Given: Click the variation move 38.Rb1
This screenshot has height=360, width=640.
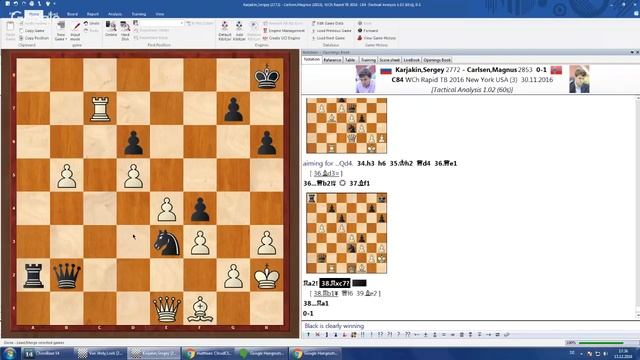Looking at the screenshot, I should 326,293.
